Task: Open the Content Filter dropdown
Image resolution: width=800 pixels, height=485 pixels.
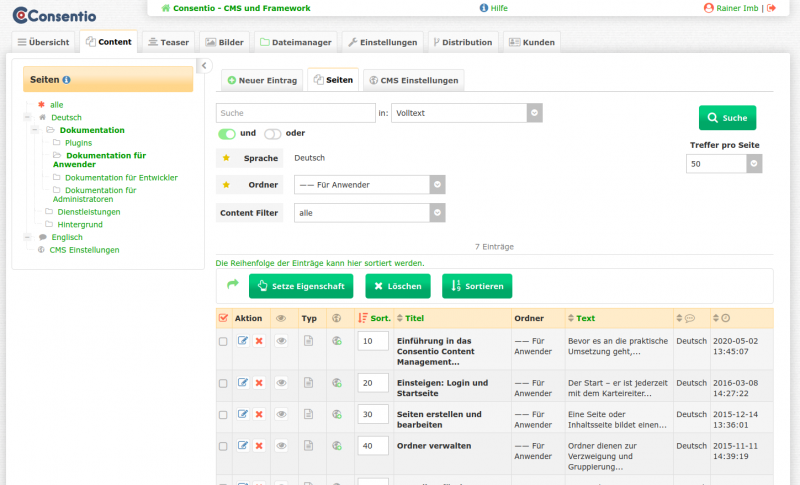Action: [437, 213]
